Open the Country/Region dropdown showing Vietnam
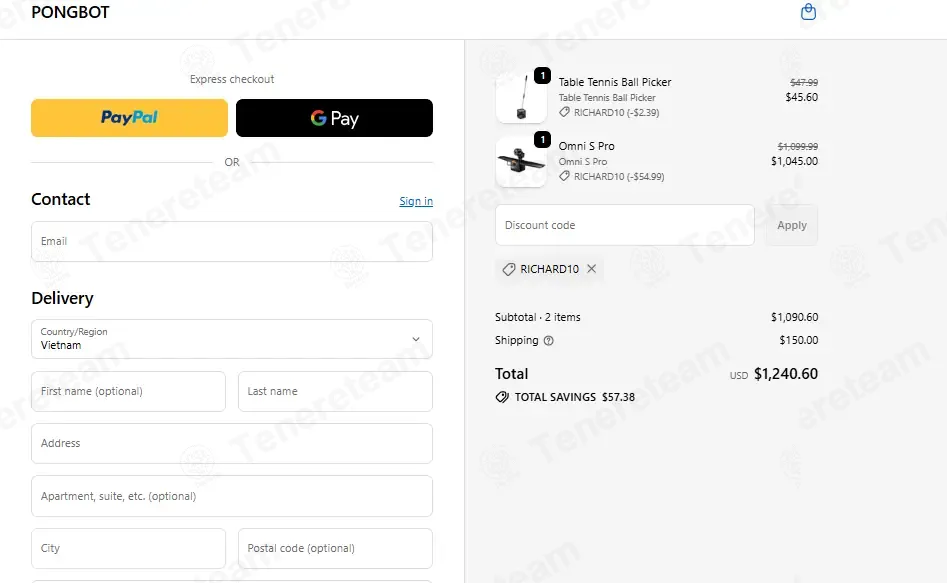The image size is (947, 583). [x=232, y=339]
